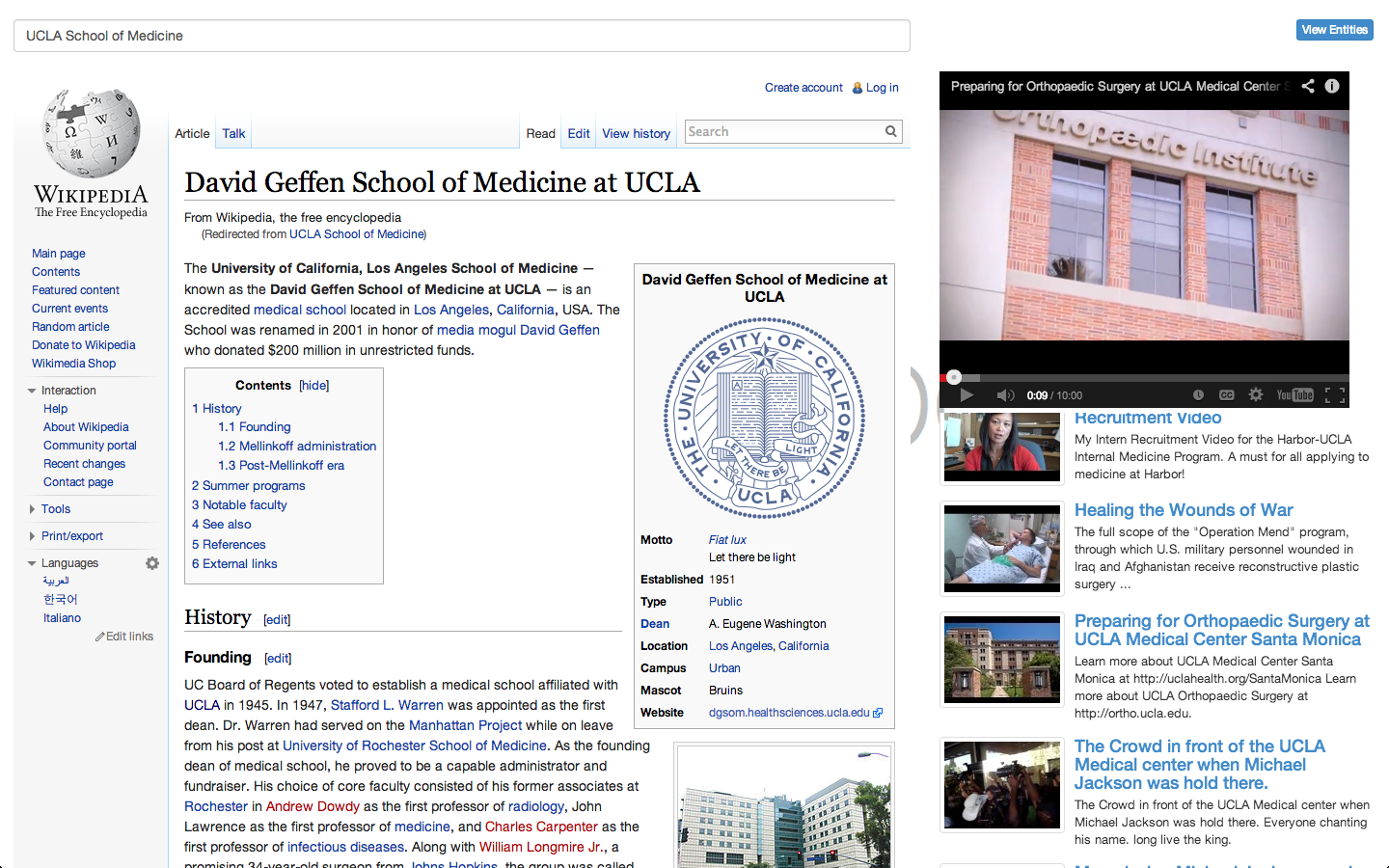
Task: Click Donate to Wikipedia link
Action: point(84,345)
